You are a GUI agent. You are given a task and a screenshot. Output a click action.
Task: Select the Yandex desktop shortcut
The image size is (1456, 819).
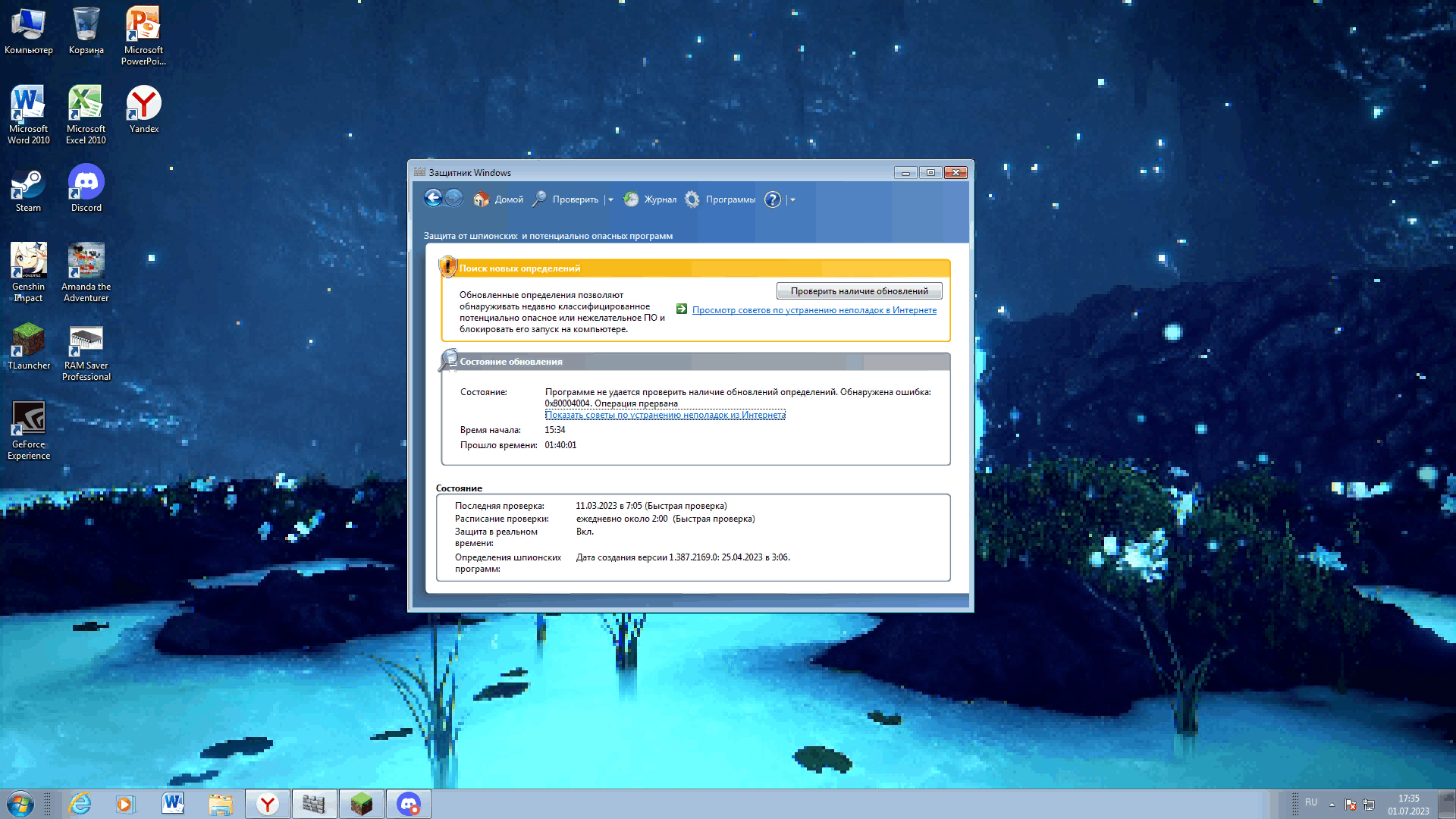(143, 110)
